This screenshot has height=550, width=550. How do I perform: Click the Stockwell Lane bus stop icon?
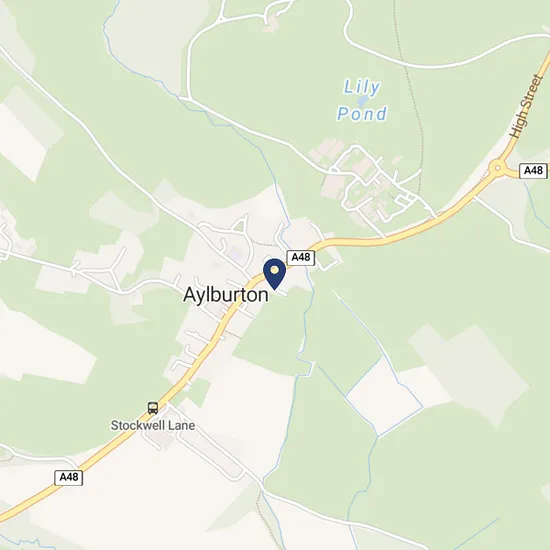click(153, 408)
